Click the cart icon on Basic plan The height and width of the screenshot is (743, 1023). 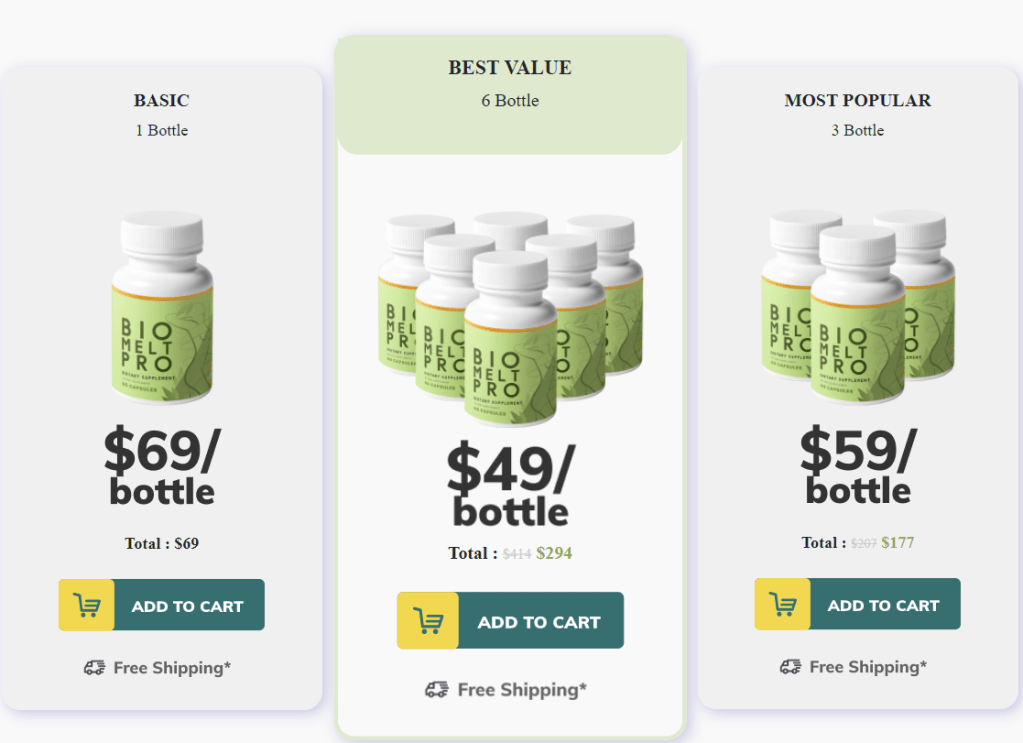click(x=87, y=605)
